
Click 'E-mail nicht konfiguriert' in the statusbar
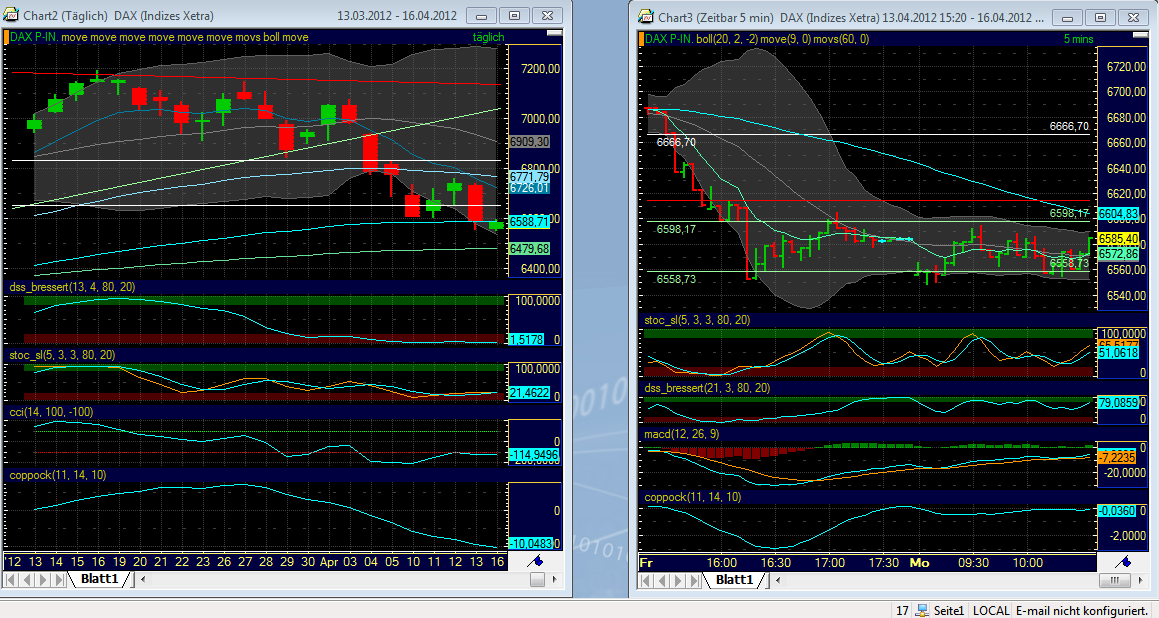(1079, 609)
